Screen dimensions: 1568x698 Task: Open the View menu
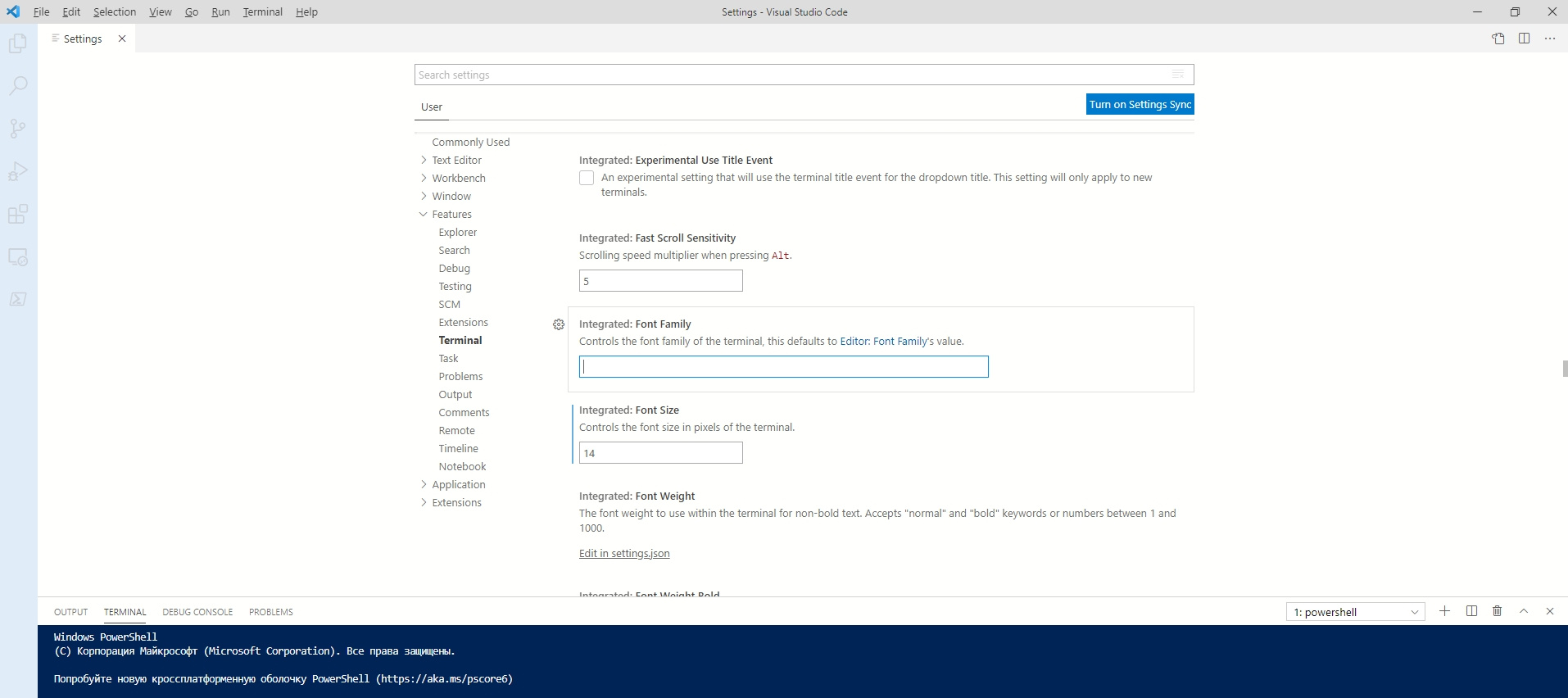[x=161, y=11]
